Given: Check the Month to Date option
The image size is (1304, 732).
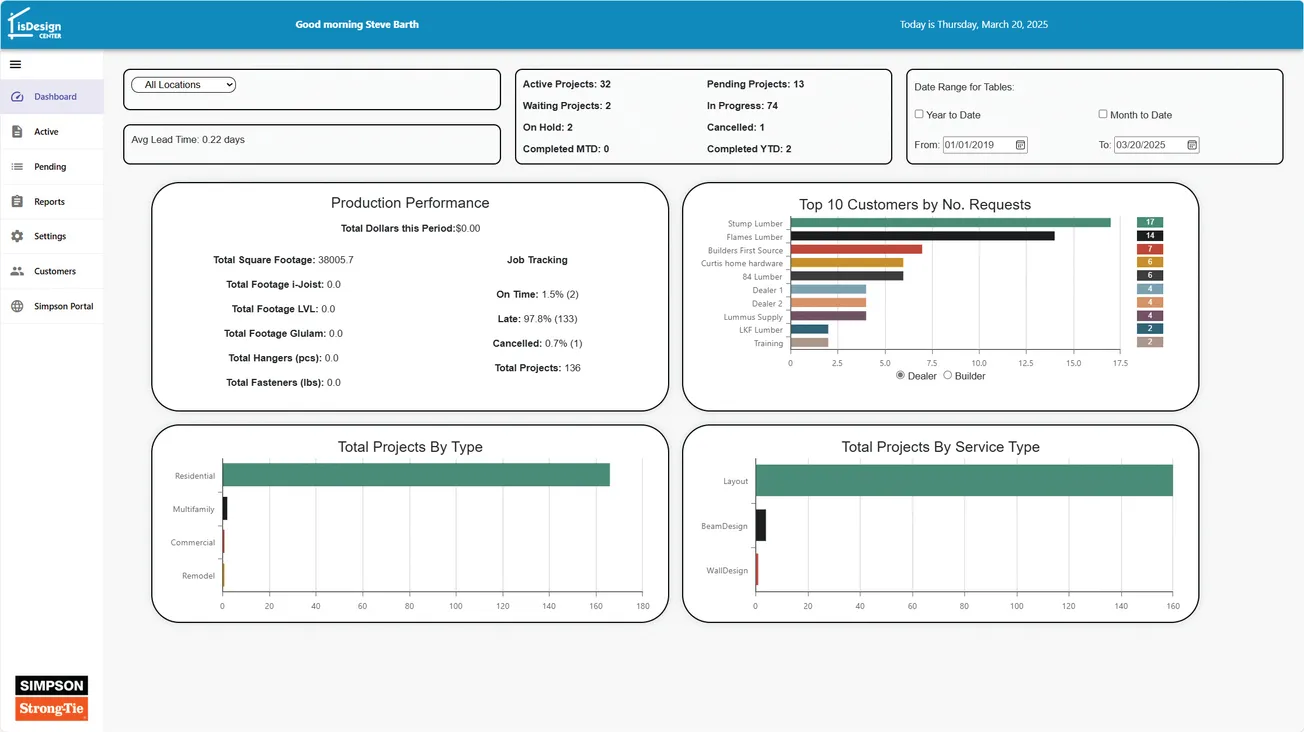Looking at the screenshot, I should (1103, 114).
